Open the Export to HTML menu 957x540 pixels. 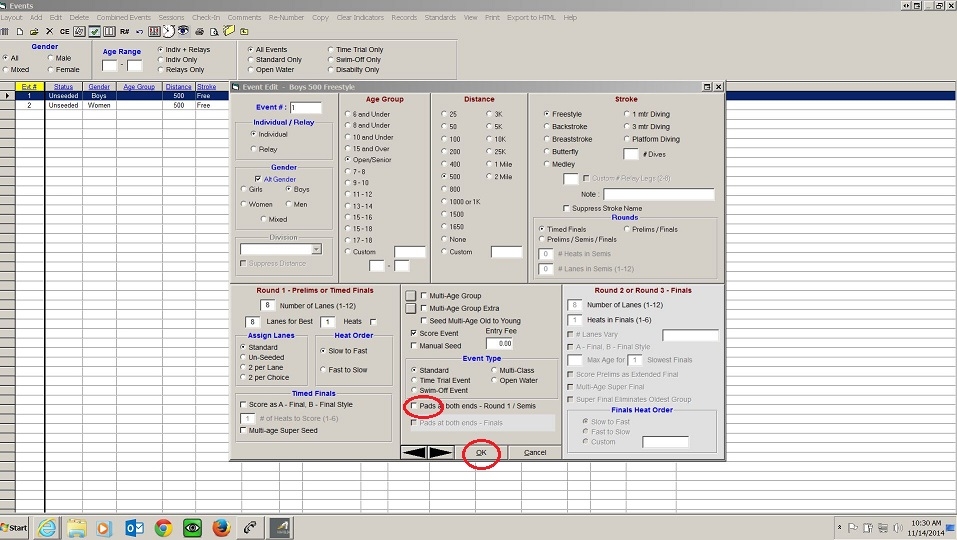(x=531, y=18)
